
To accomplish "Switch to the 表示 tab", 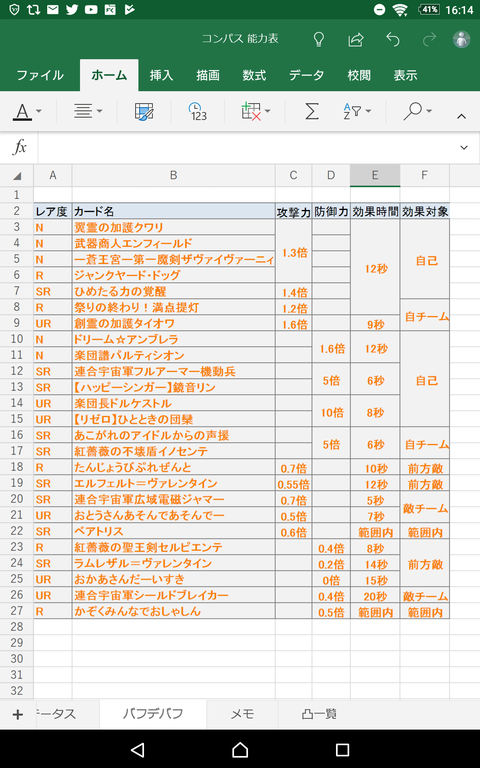I will point(405,75).
